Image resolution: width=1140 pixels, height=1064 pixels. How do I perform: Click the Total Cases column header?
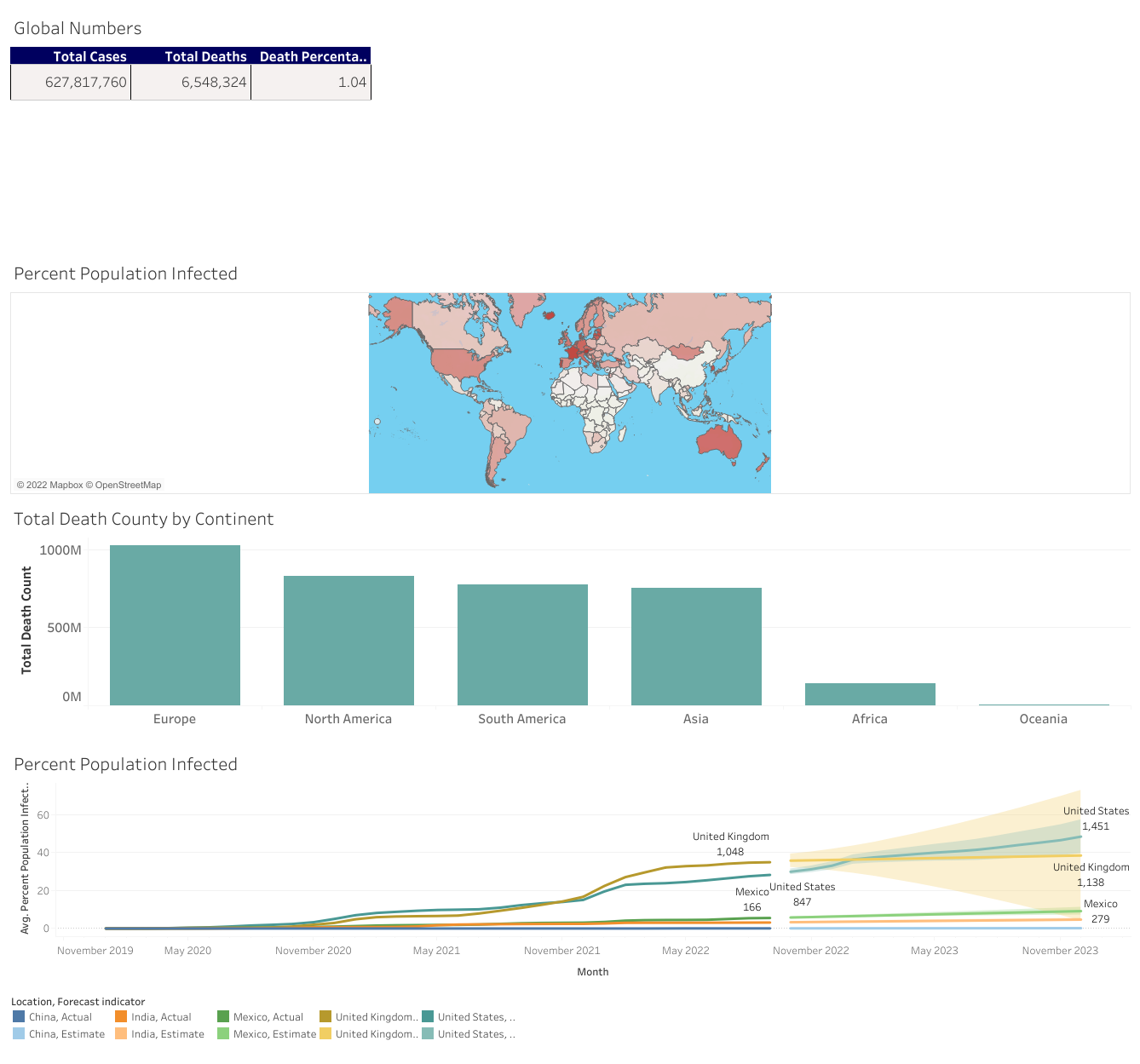tap(89, 56)
